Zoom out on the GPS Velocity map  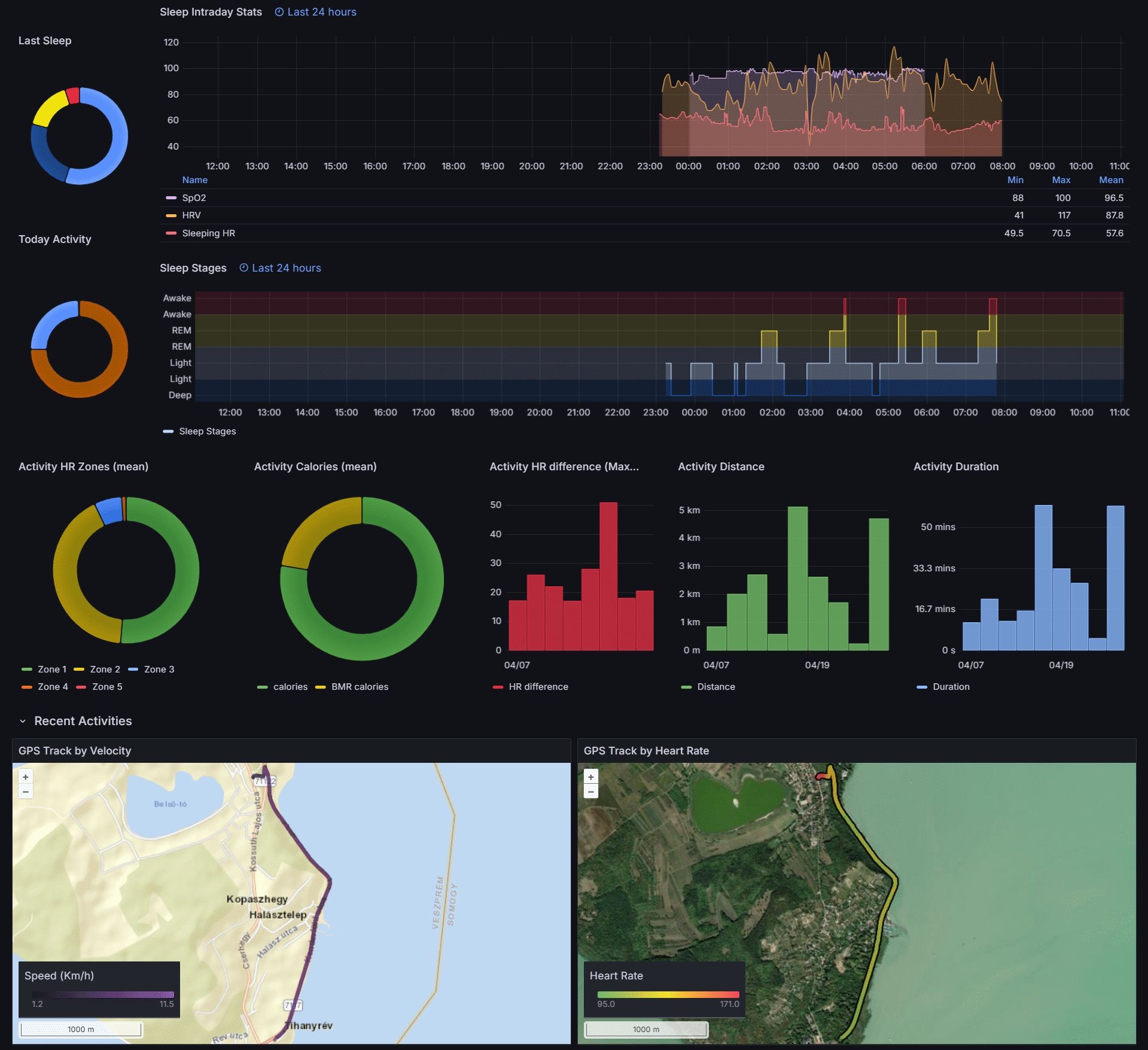pyautogui.click(x=26, y=792)
